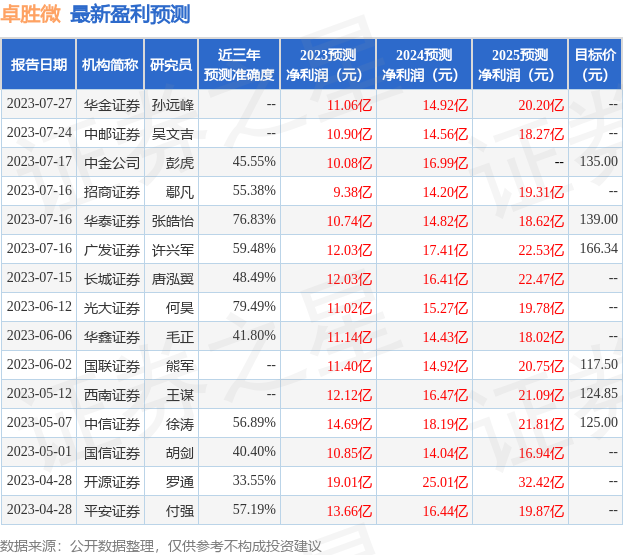Click the 数据来源 disclaimer footer text

161,546
